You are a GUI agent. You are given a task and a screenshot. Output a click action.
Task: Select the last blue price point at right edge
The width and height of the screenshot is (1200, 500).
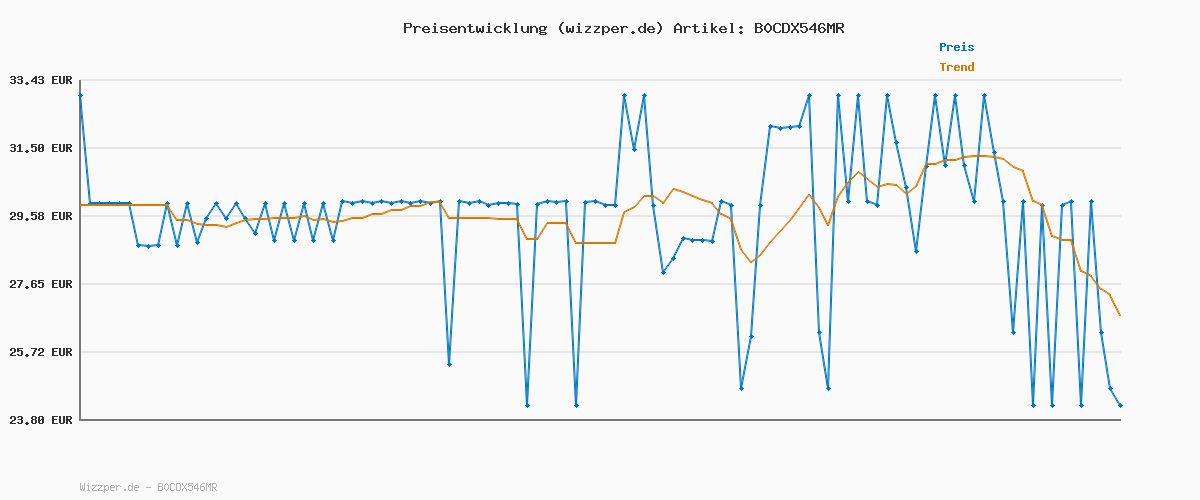[1120, 405]
